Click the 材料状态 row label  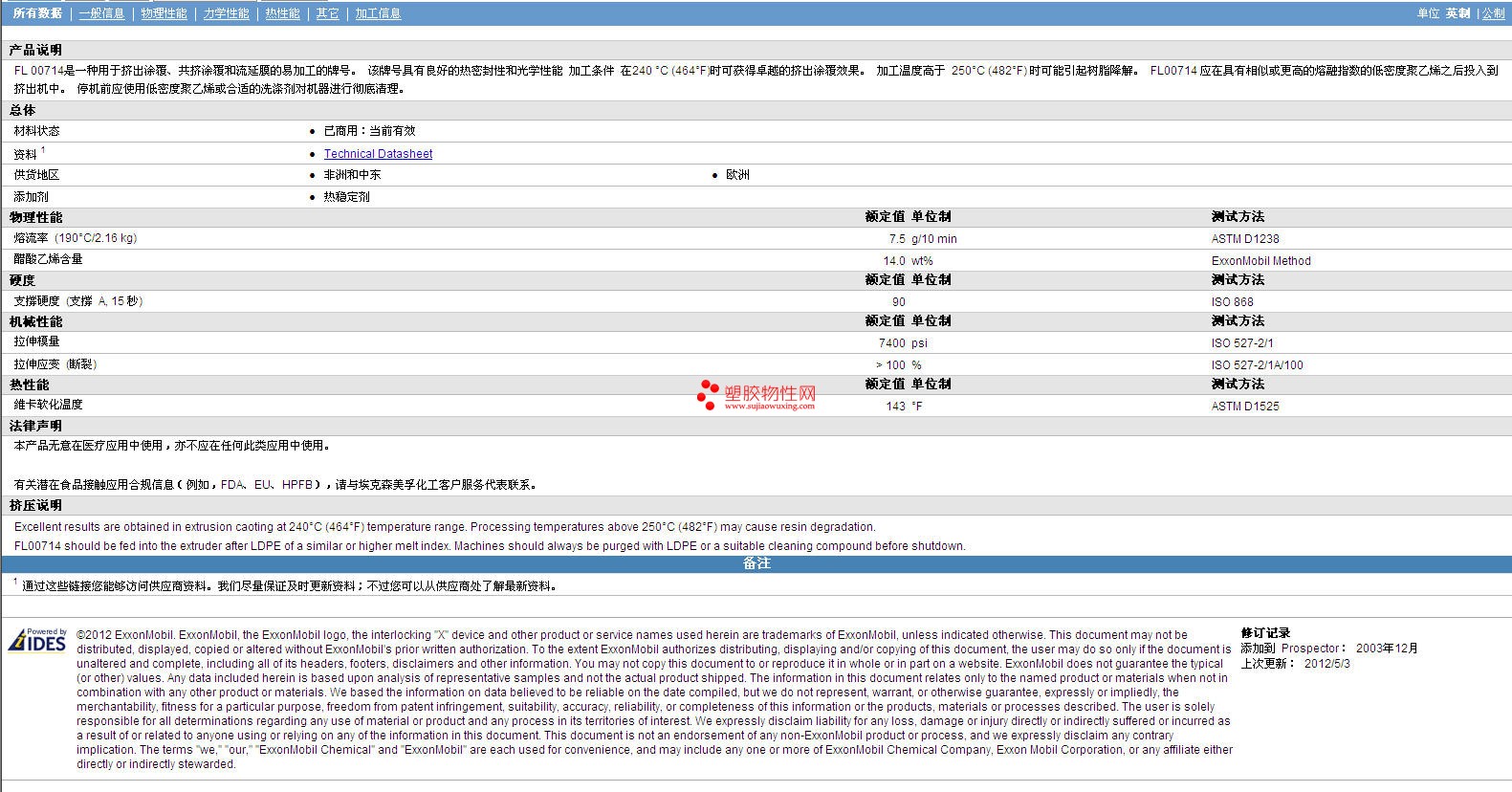(36, 131)
